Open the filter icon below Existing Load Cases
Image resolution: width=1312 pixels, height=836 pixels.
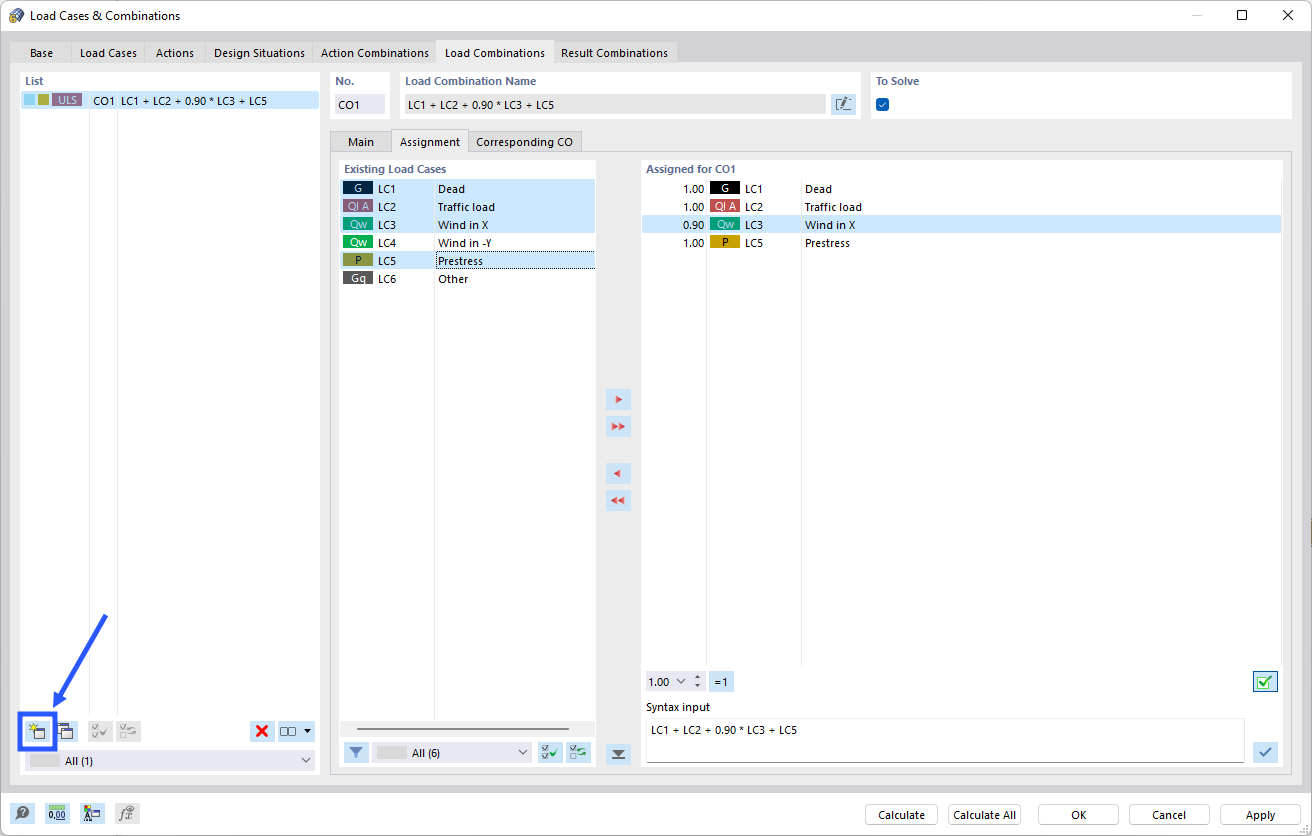pyautogui.click(x=355, y=751)
